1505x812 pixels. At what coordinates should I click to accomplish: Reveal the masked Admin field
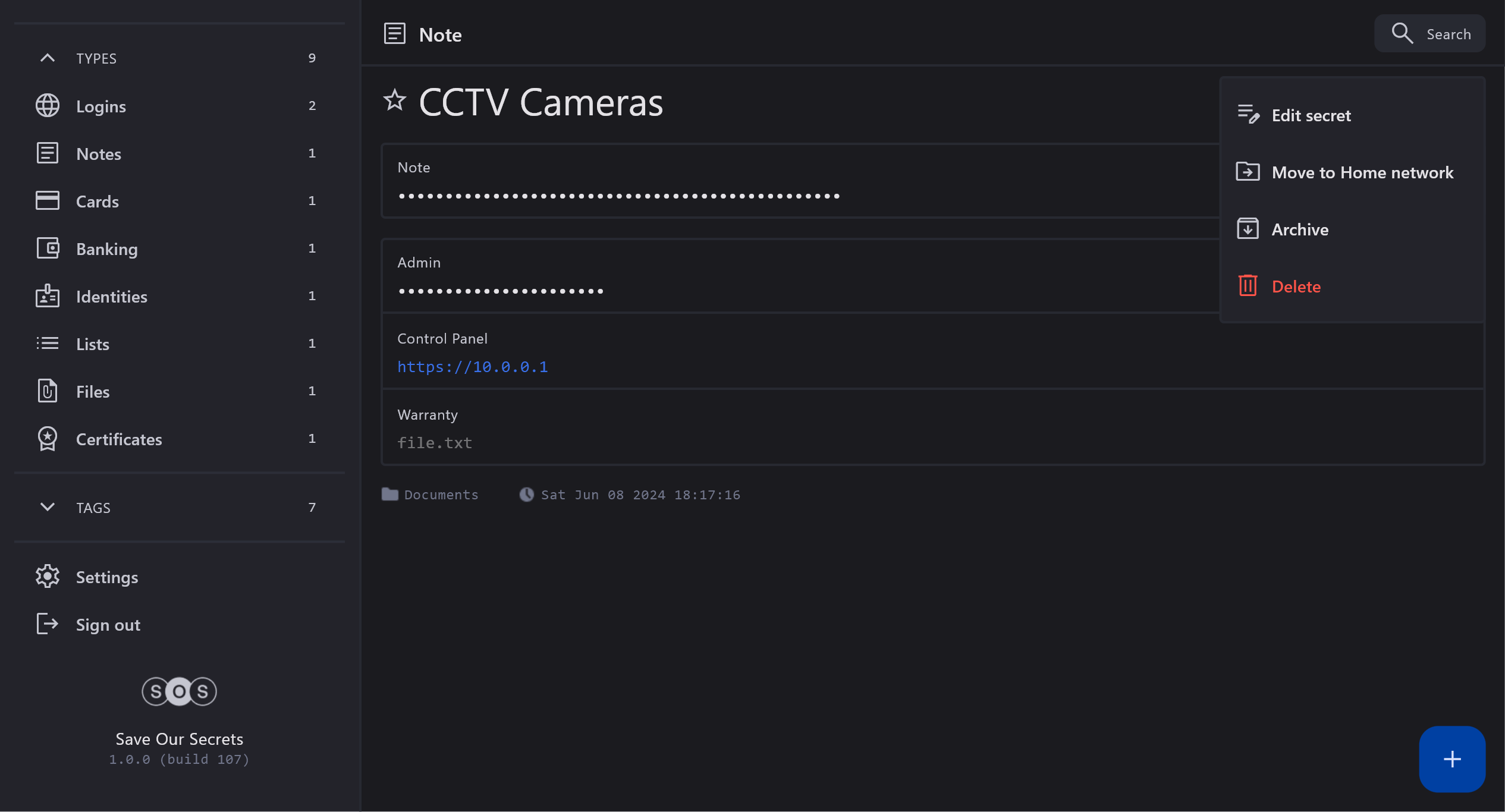(x=501, y=291)
